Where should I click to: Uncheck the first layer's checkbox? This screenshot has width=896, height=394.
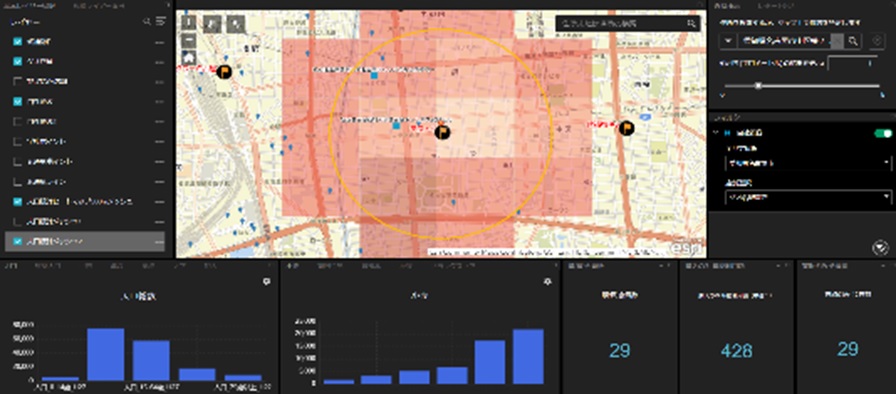tap(17, 42)
